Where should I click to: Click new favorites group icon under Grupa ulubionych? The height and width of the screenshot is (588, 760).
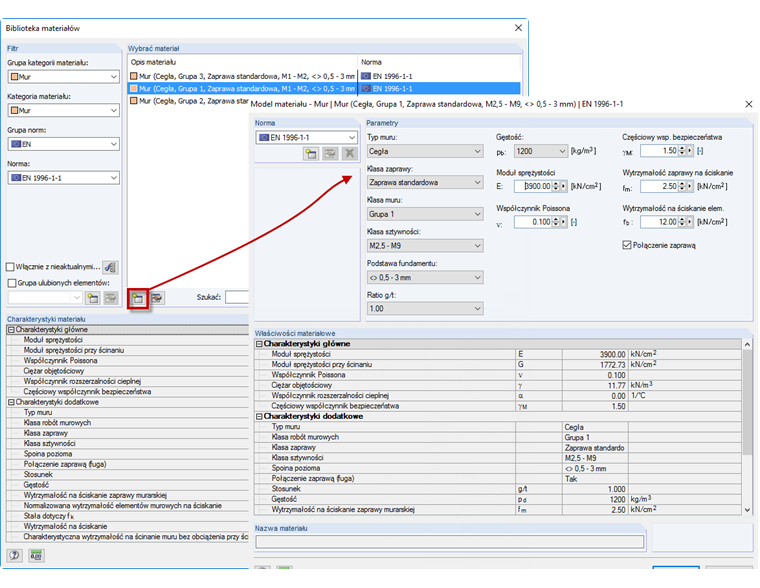click(x=93, y=298)
